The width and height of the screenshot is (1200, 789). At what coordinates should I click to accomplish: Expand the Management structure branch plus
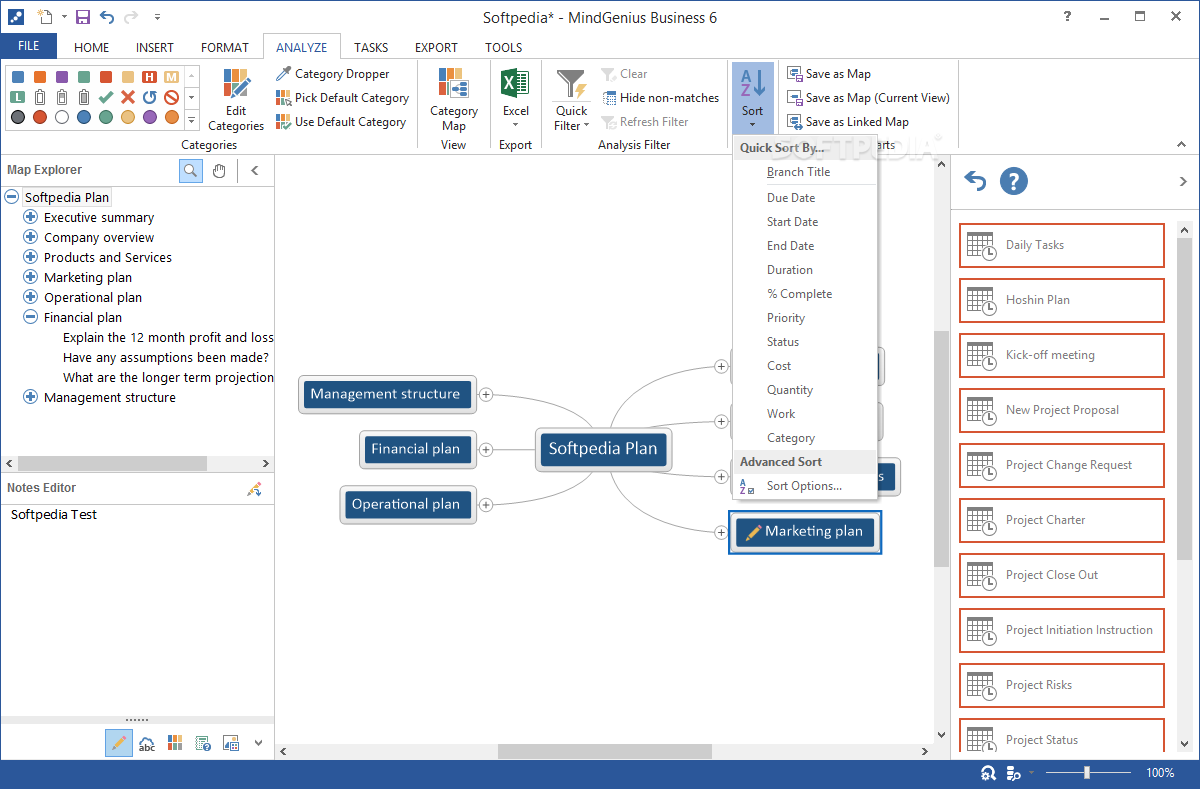click(x=486, y=394)
